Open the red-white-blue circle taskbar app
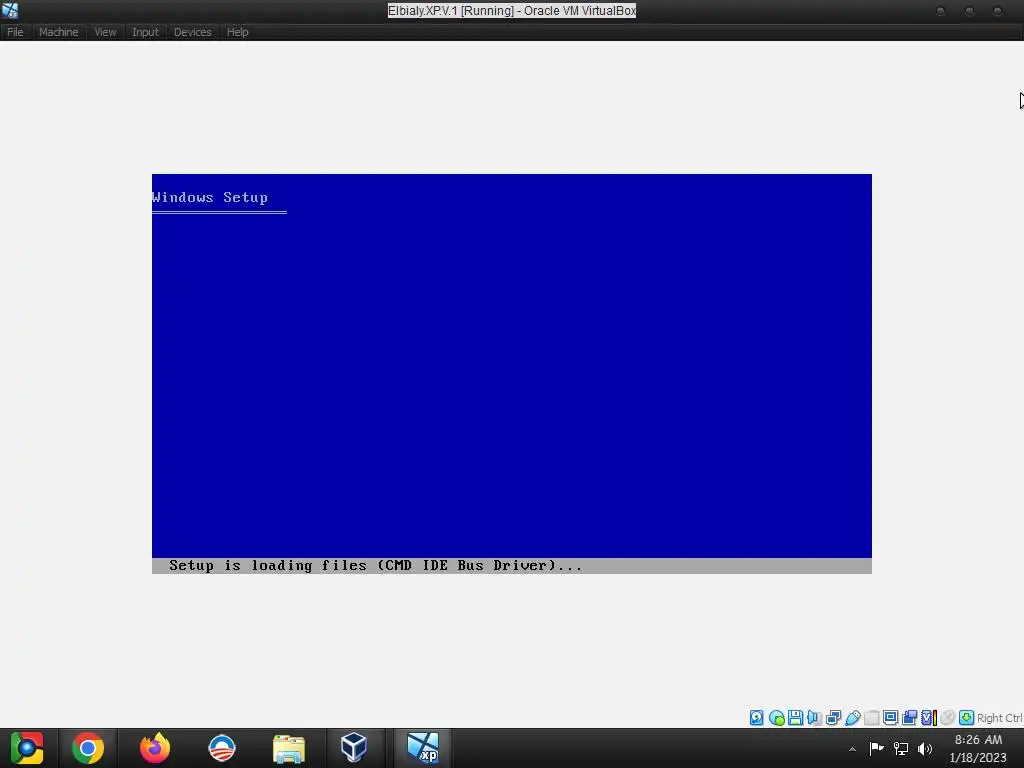 pos(222,748)
